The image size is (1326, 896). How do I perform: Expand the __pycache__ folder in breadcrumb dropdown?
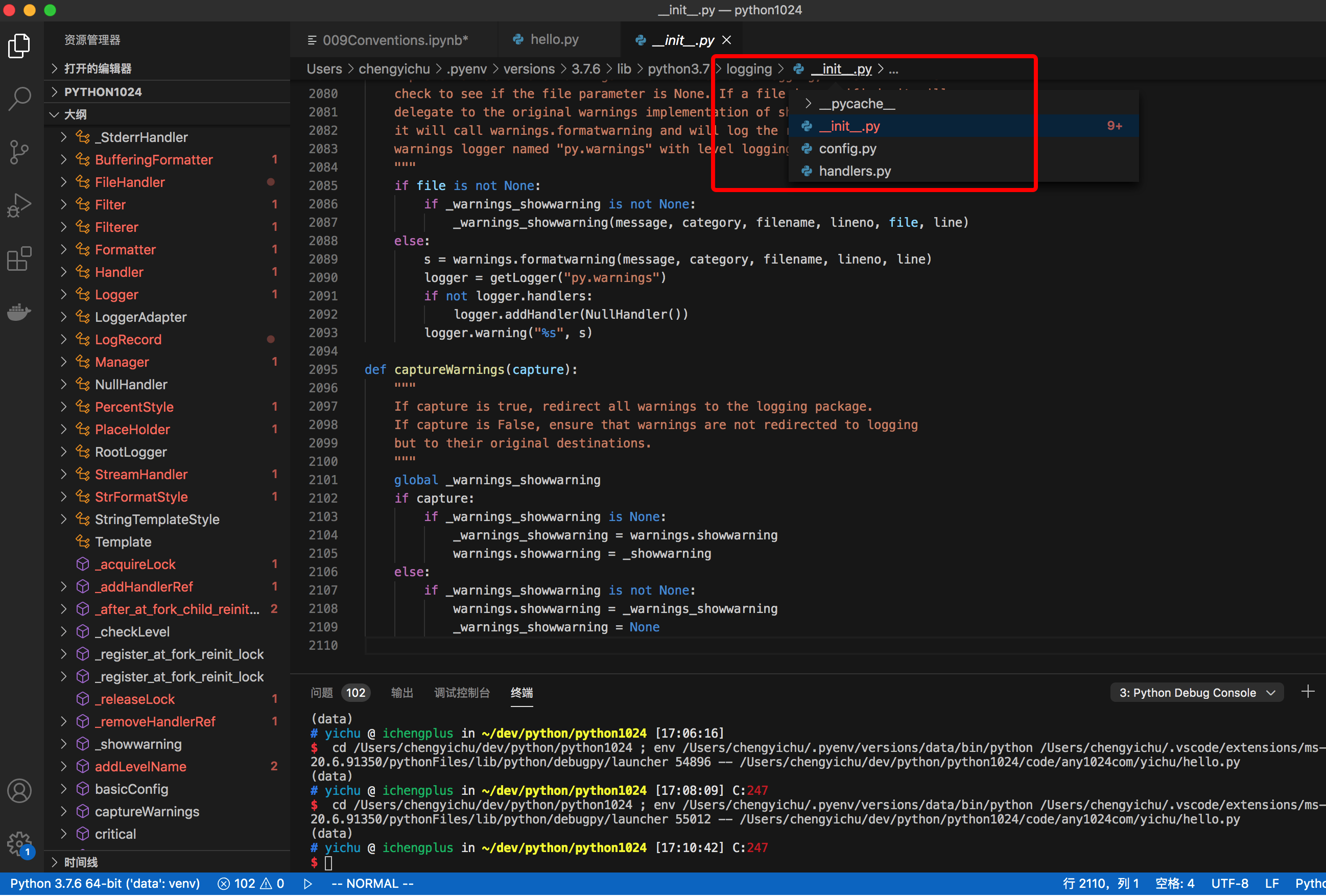(x=857, y=104)
